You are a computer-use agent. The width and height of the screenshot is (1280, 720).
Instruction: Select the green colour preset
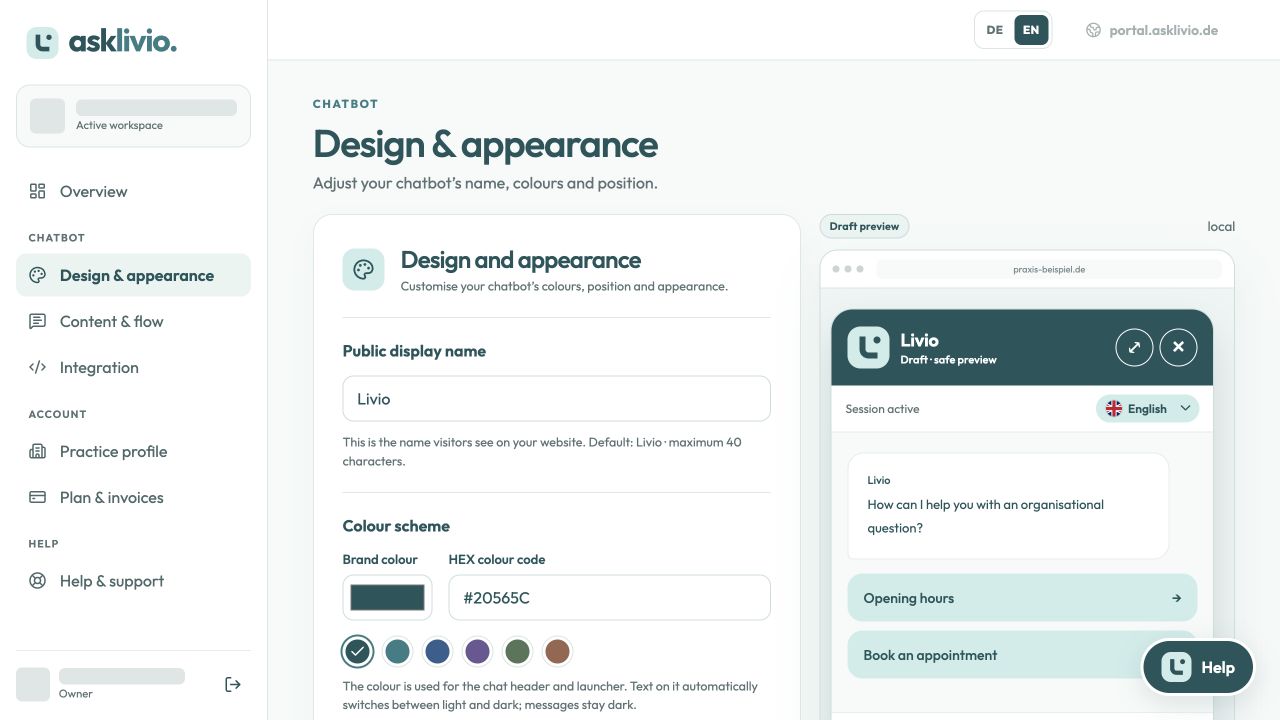(x=517, y=652)
